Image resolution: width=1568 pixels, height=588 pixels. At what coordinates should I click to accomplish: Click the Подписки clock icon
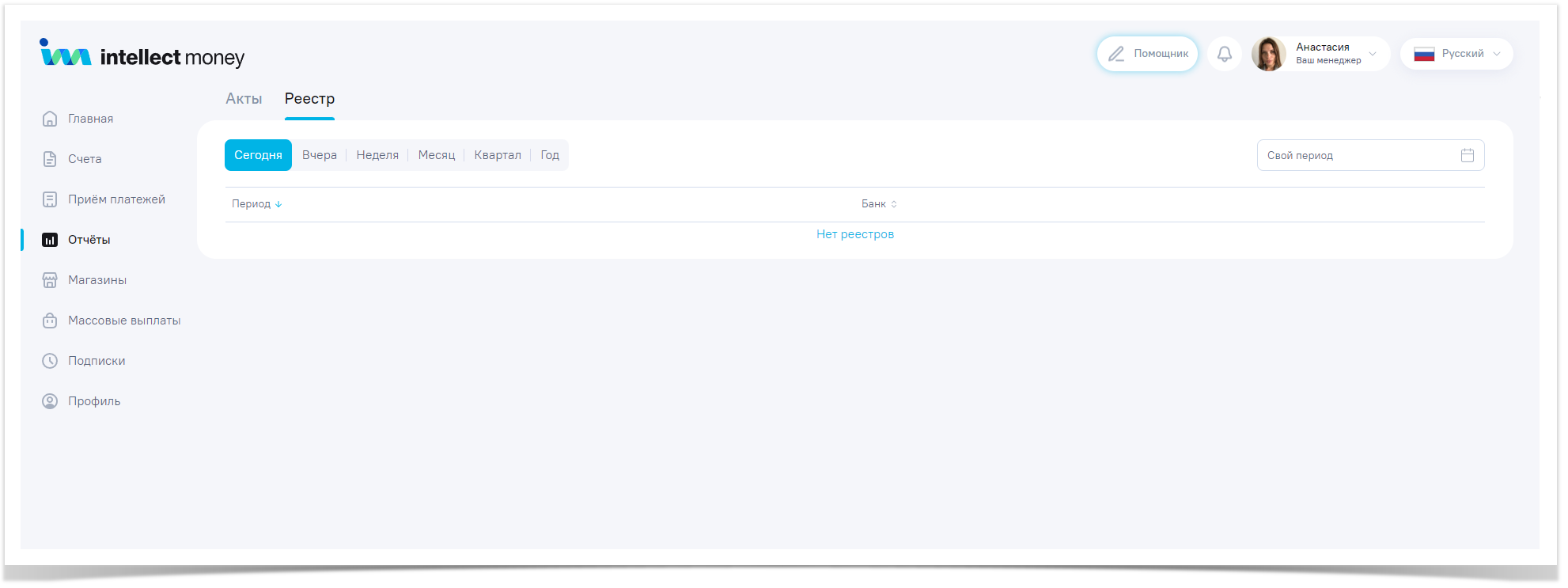(50, 361)
